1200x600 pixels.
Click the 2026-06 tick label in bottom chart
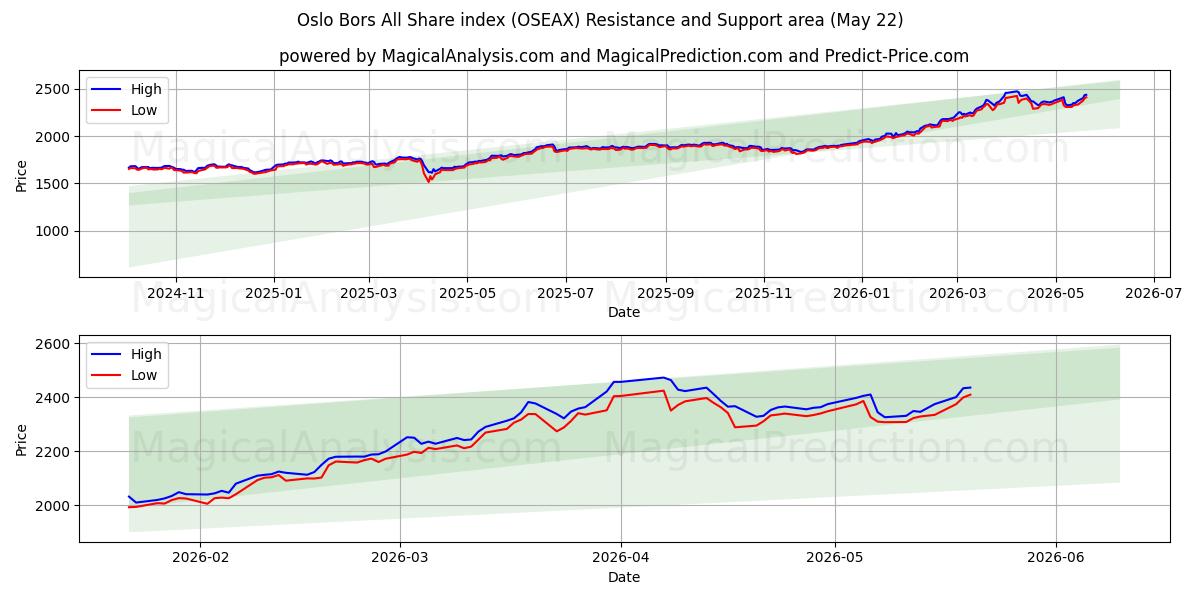tap(1056, 558)
